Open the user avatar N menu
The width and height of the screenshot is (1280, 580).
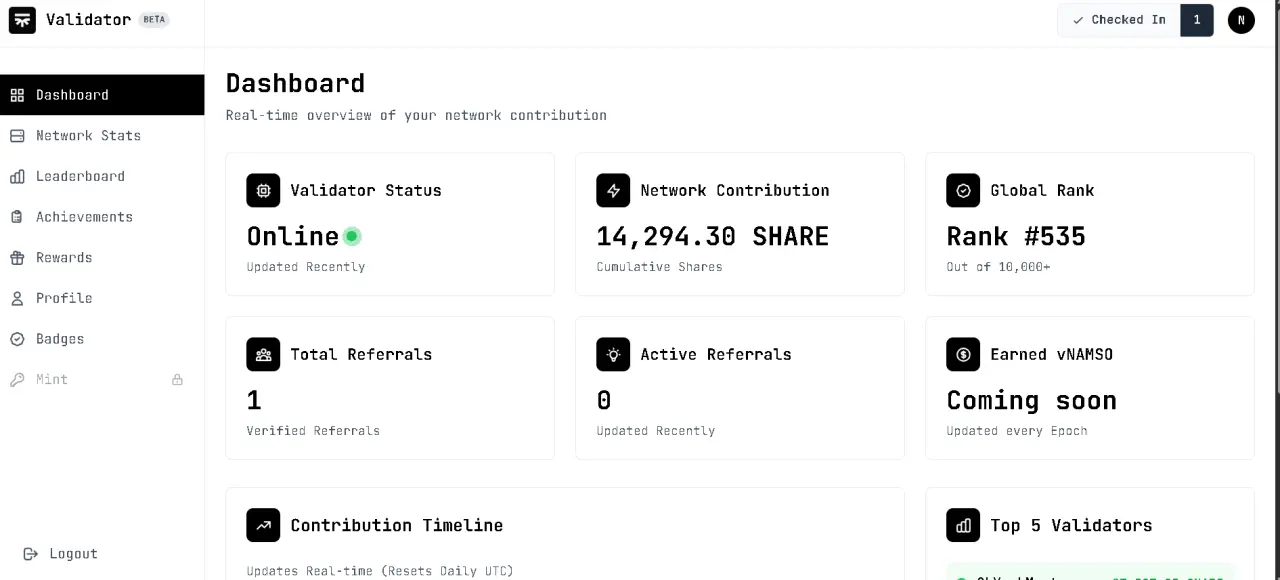pos(1241,20)
